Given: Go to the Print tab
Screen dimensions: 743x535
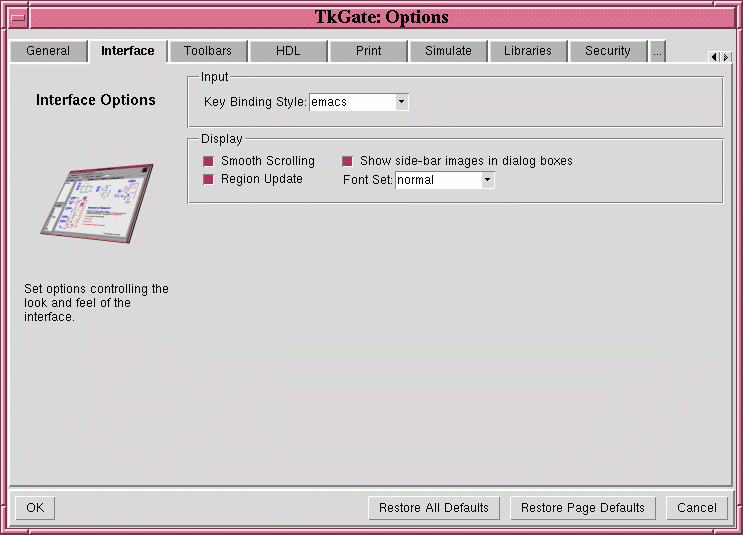Looking at the screenshot, I should coord(368,51).
